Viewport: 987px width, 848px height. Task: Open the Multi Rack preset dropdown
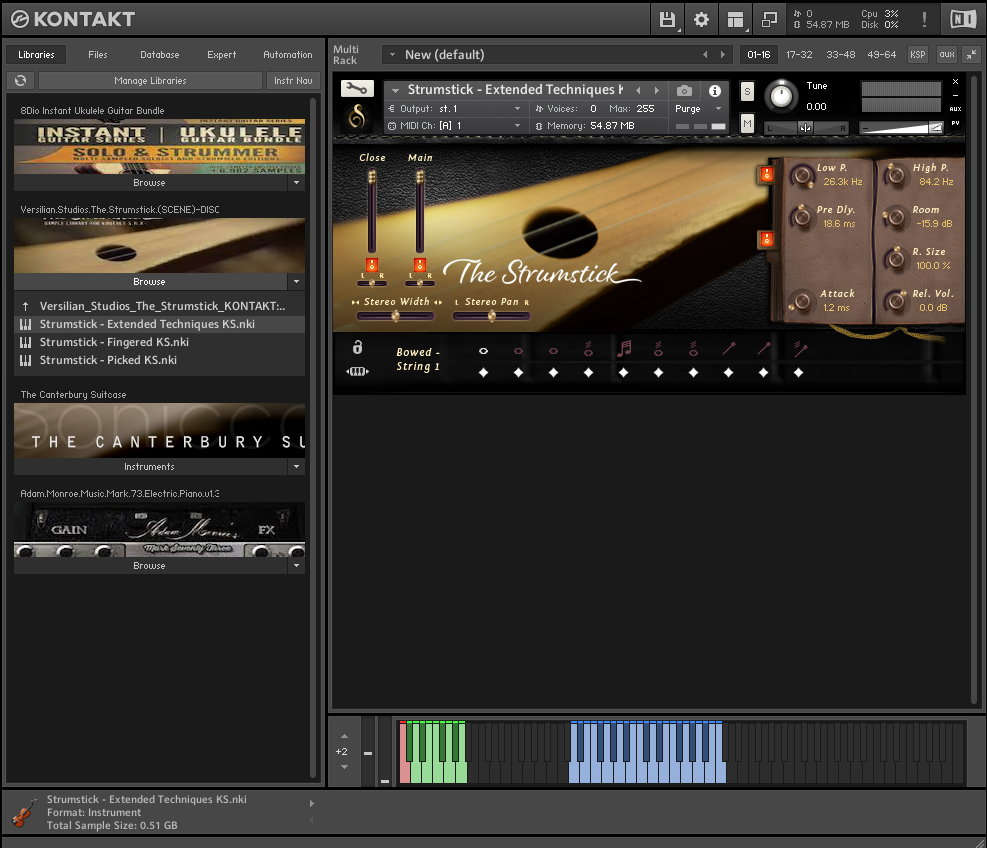coord(392,55)
